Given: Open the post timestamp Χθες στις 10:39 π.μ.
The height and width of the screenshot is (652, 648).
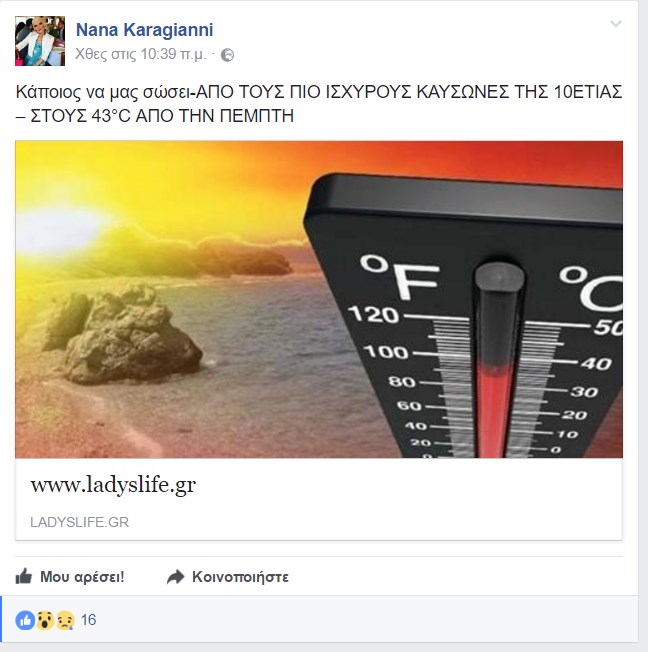Looking at the screenshot, I should click(x=141, y=54).
